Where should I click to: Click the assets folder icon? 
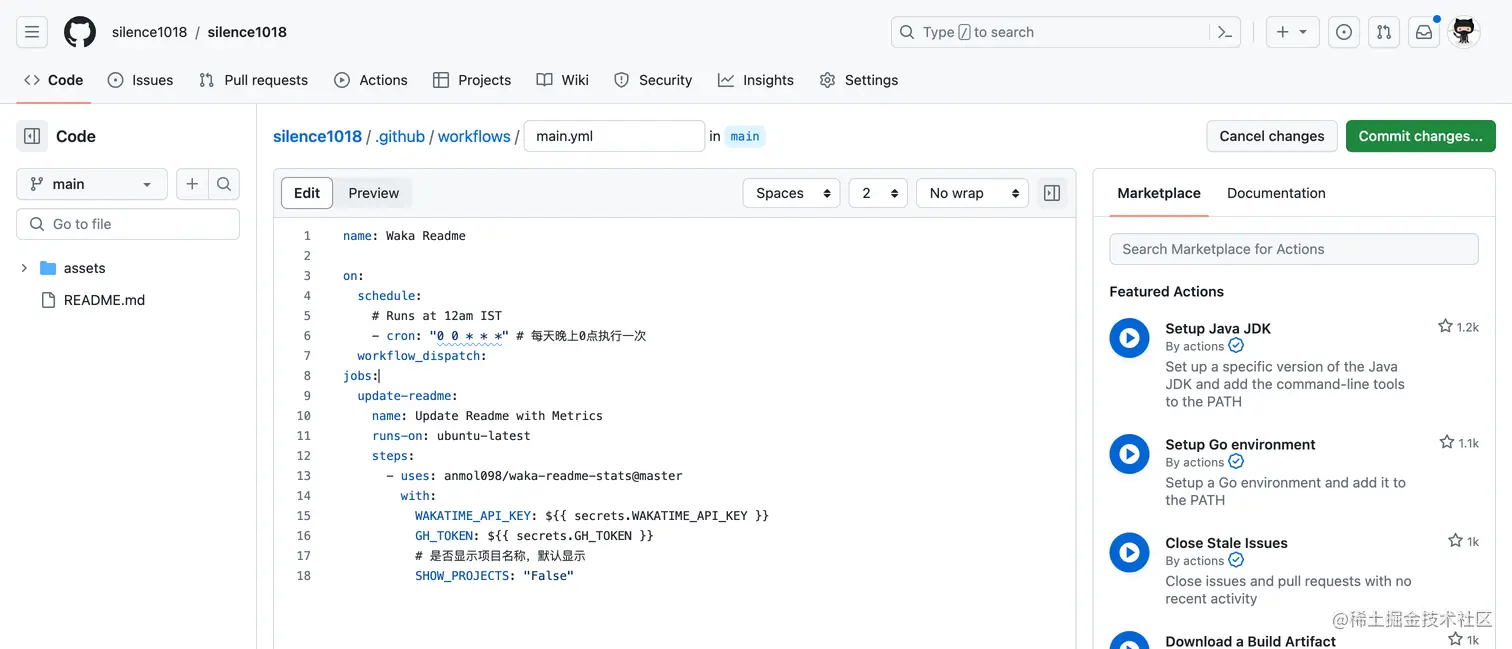coord(48,268)
